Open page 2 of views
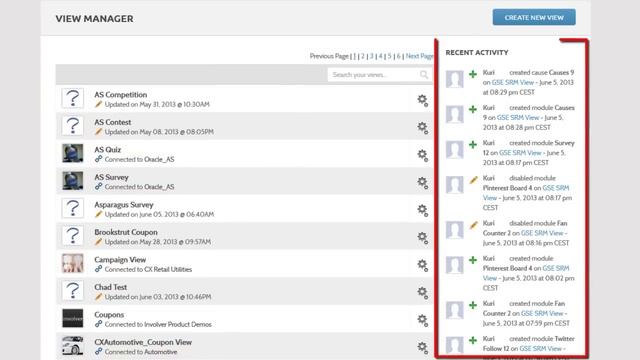The image size is (640, 360). coord(362,56)
